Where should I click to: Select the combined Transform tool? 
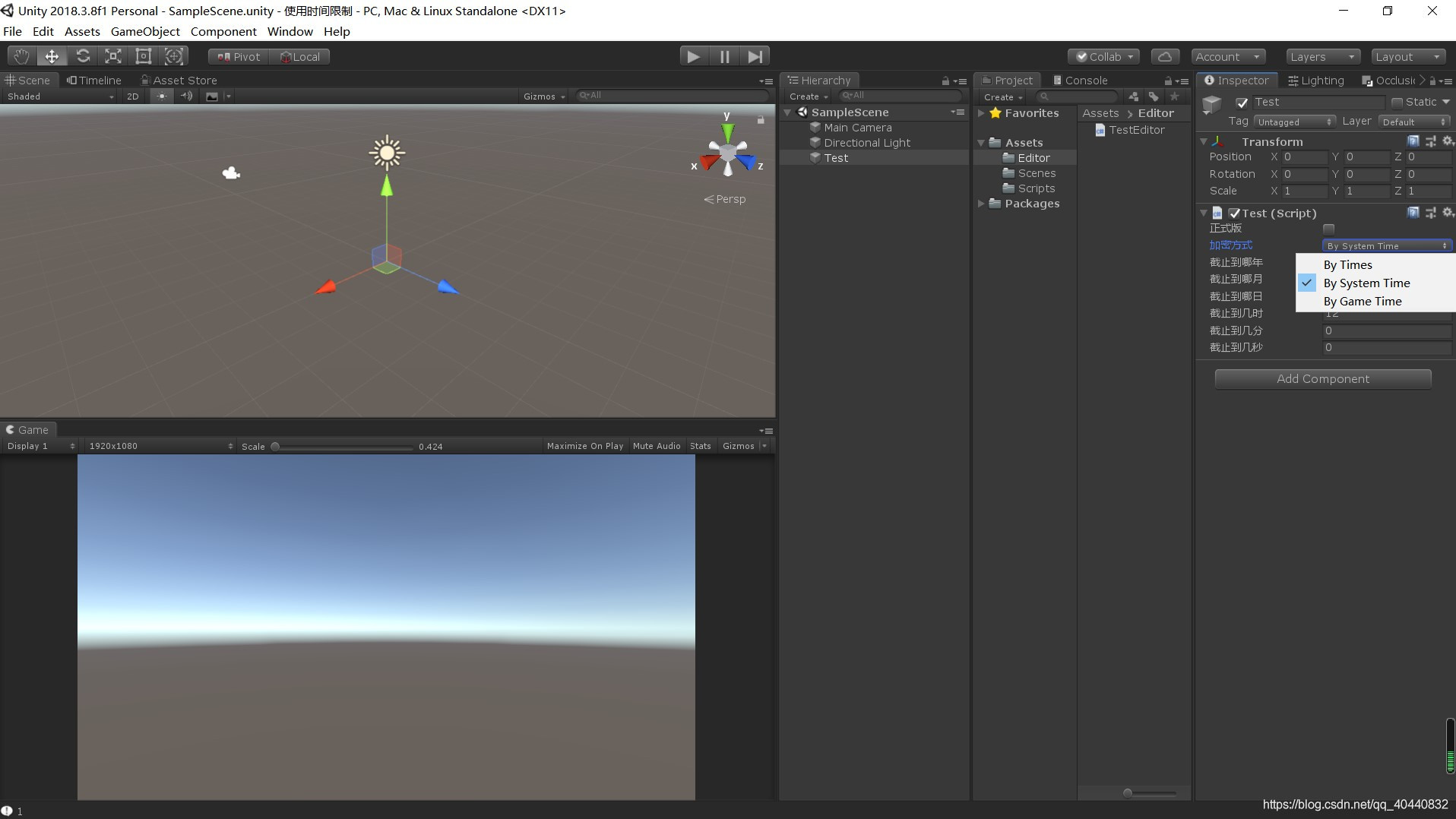click(x=174, y=56)
